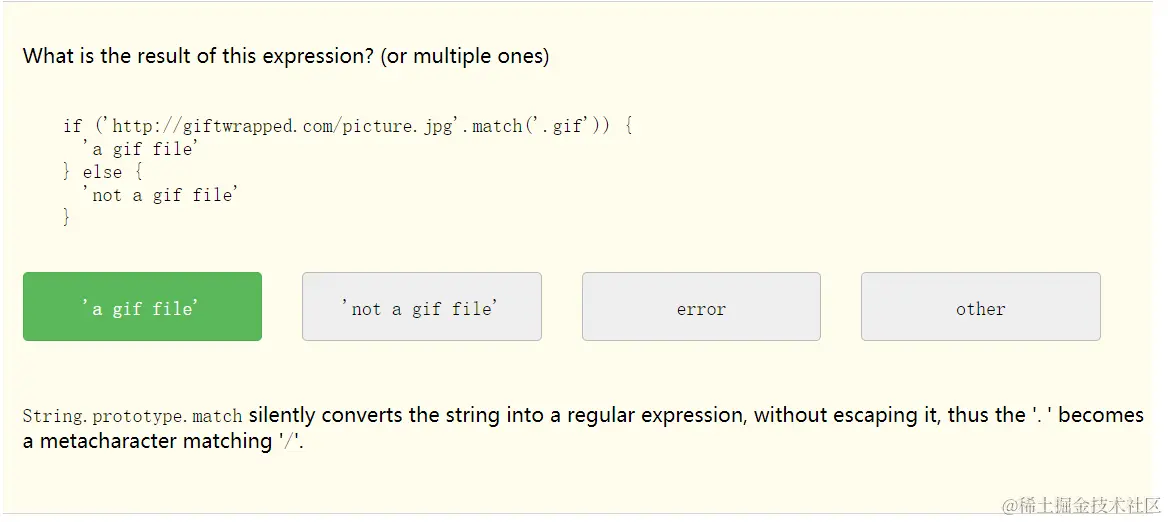Choose the 'not a gif file' answer button

[421, 307]
